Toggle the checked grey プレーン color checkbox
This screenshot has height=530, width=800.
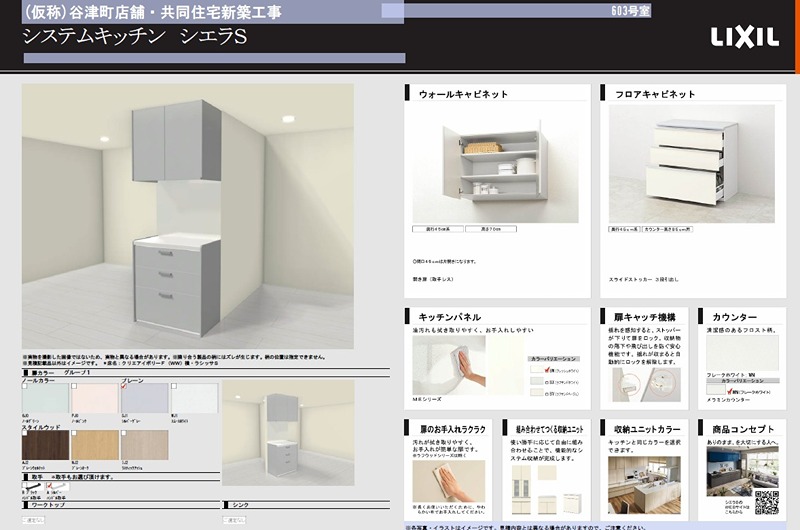click(x=124, y=386)
